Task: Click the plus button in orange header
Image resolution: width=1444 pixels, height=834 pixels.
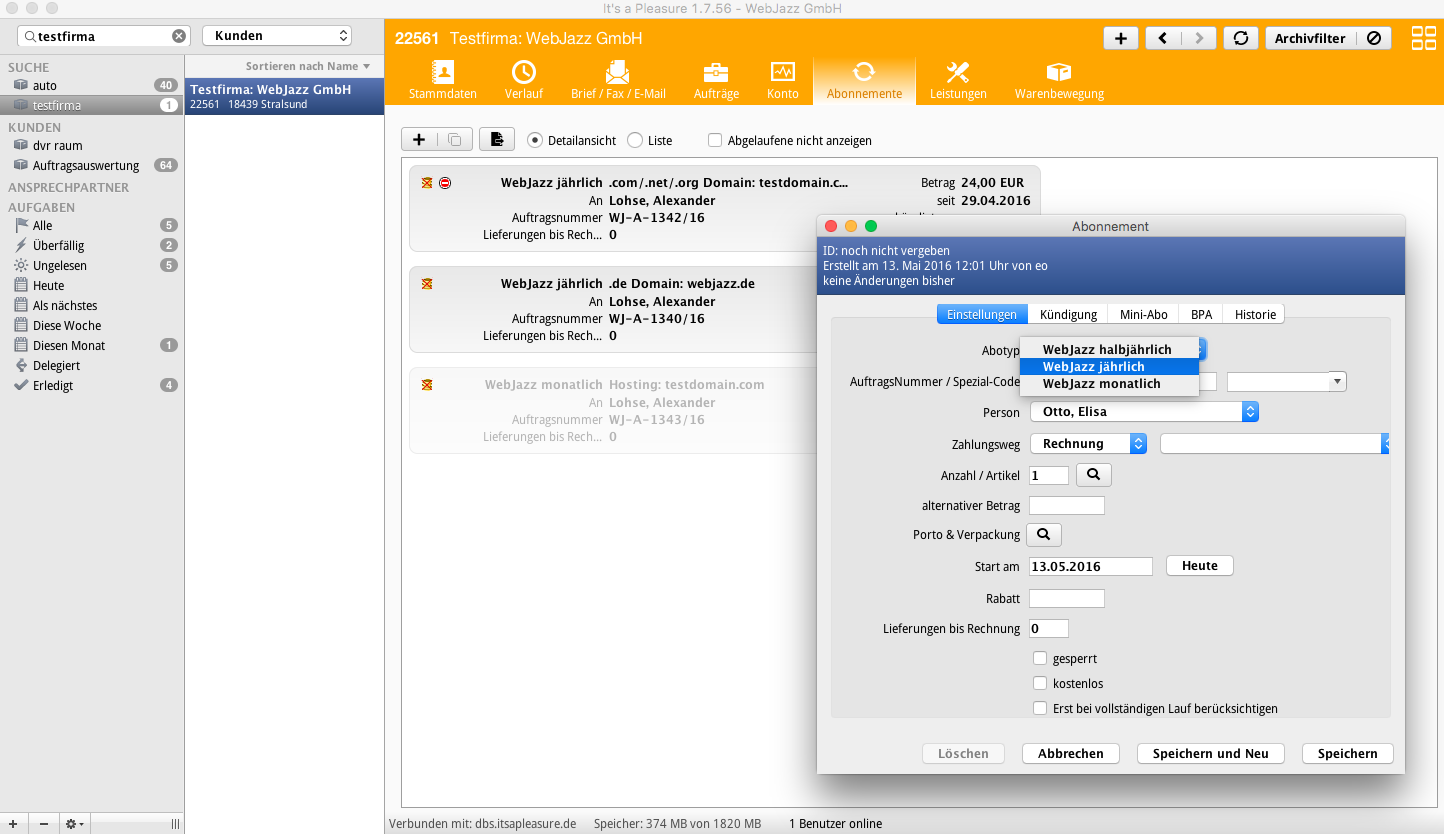Action: click(x=1120, y=38)
